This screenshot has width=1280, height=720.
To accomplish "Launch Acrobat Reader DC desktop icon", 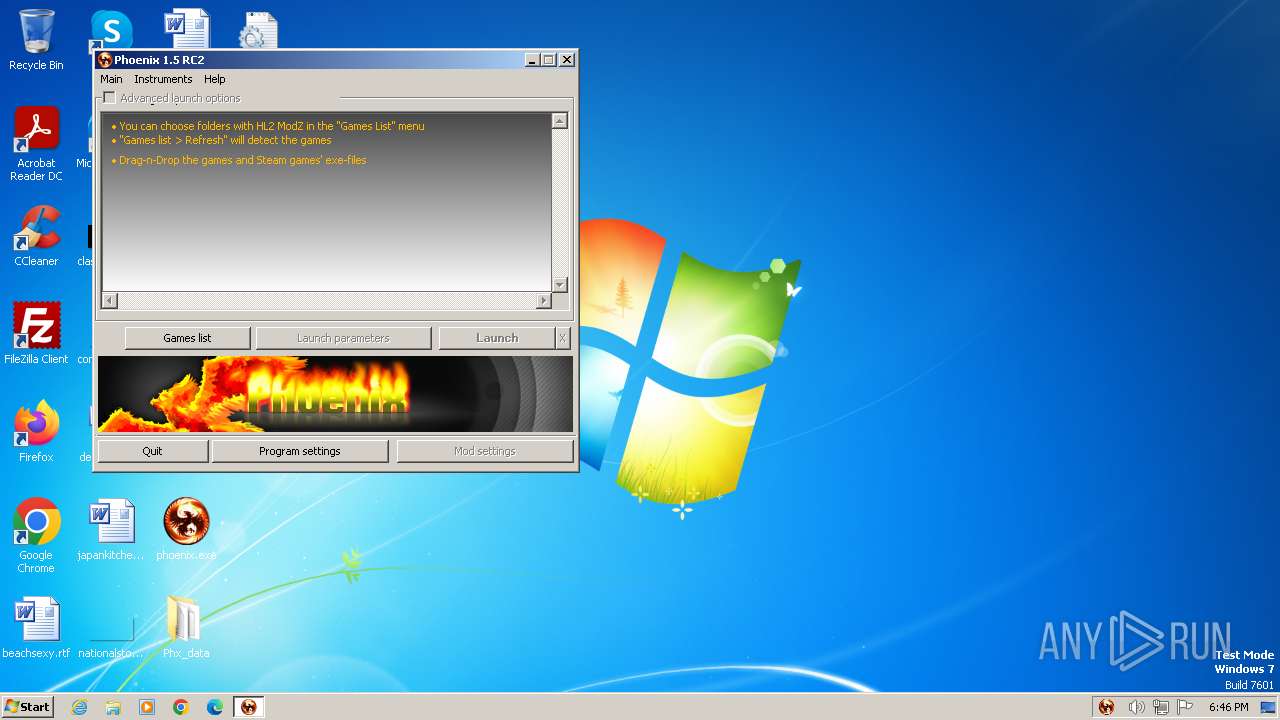I will point(36,144).
